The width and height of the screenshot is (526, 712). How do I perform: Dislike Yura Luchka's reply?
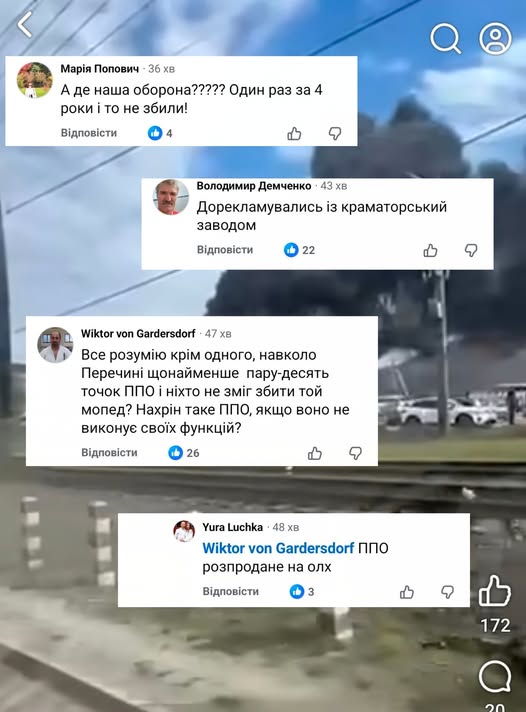pyautogui.click(x=447, y=592)
